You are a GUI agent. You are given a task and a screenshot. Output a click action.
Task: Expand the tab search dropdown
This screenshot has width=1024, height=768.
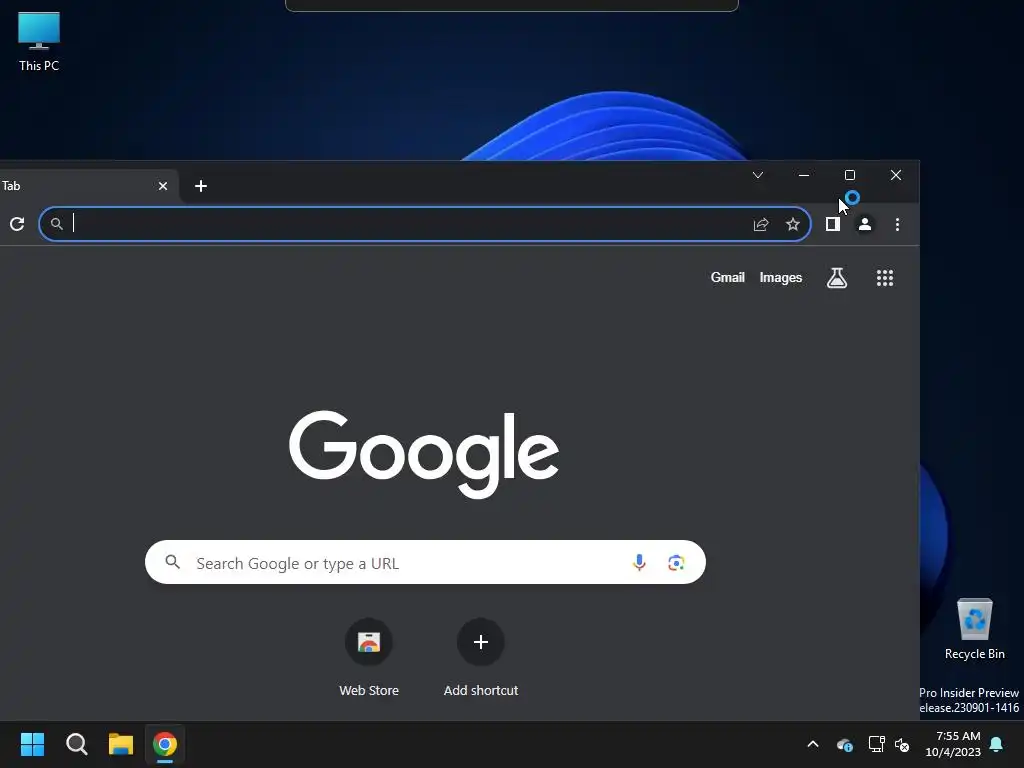point(758,175)
